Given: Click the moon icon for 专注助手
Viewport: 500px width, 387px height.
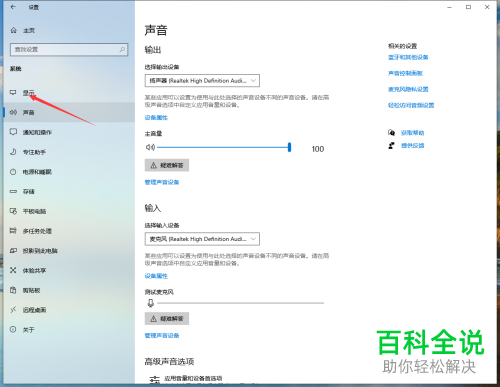Looking at the screenshot, I should pos(13,152).
